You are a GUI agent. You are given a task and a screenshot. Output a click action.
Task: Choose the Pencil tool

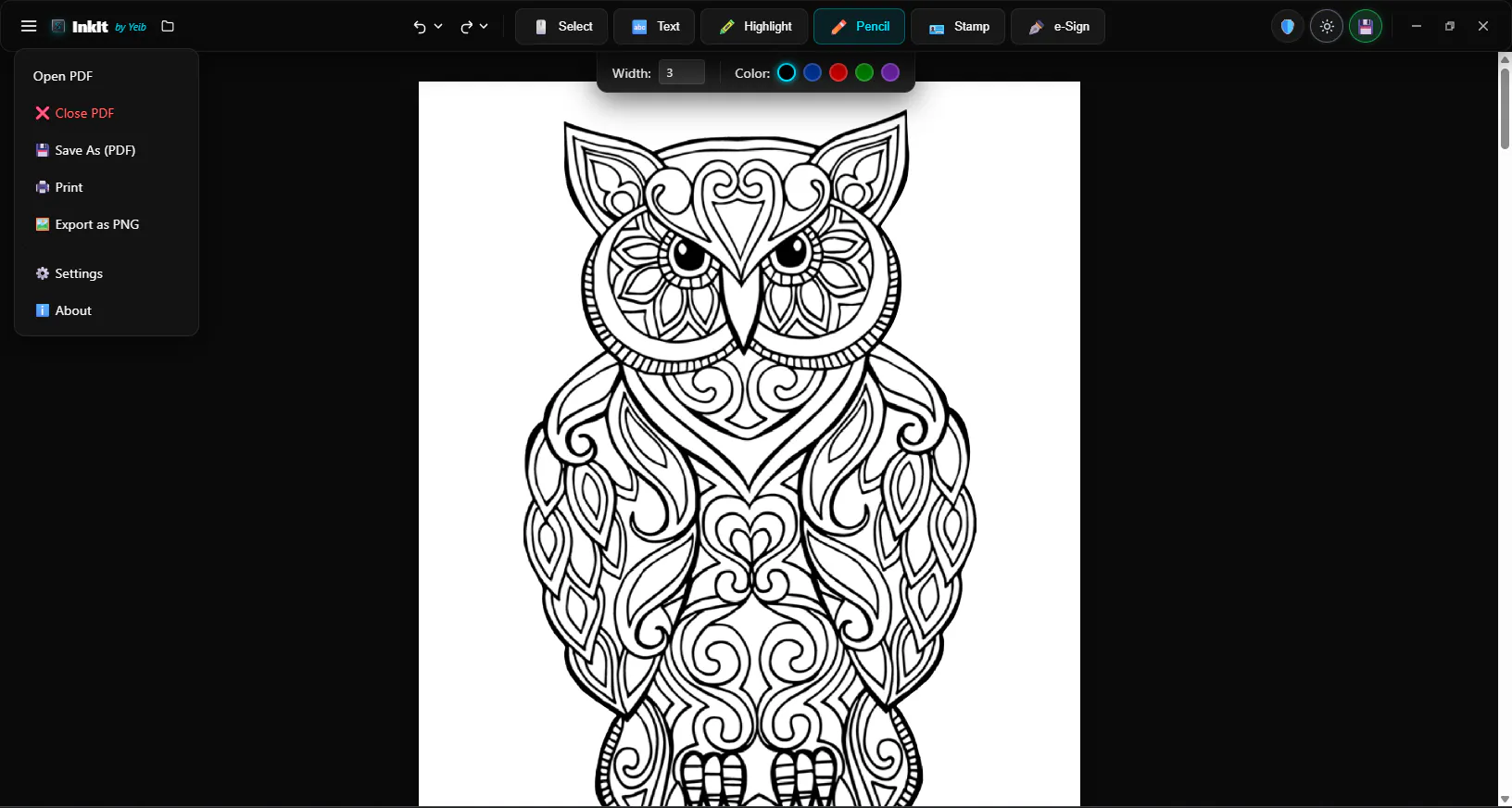click(859, 27)
